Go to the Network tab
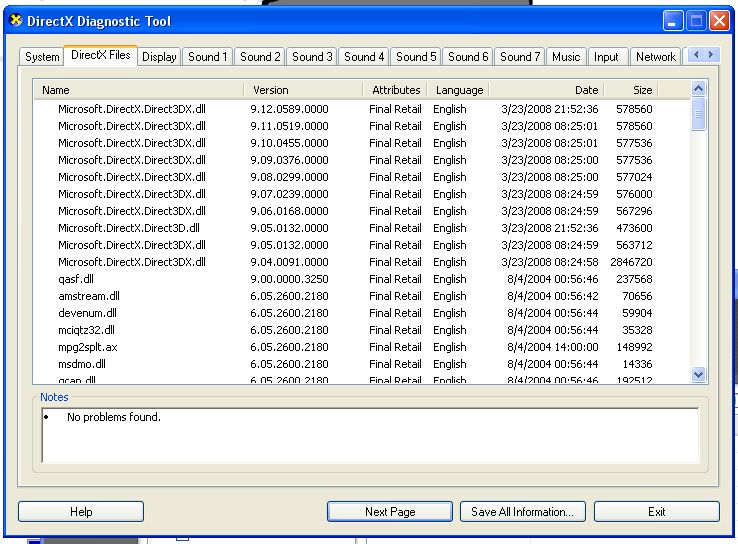This screenshot has height=544, width=738. click(x=656, y=57)
